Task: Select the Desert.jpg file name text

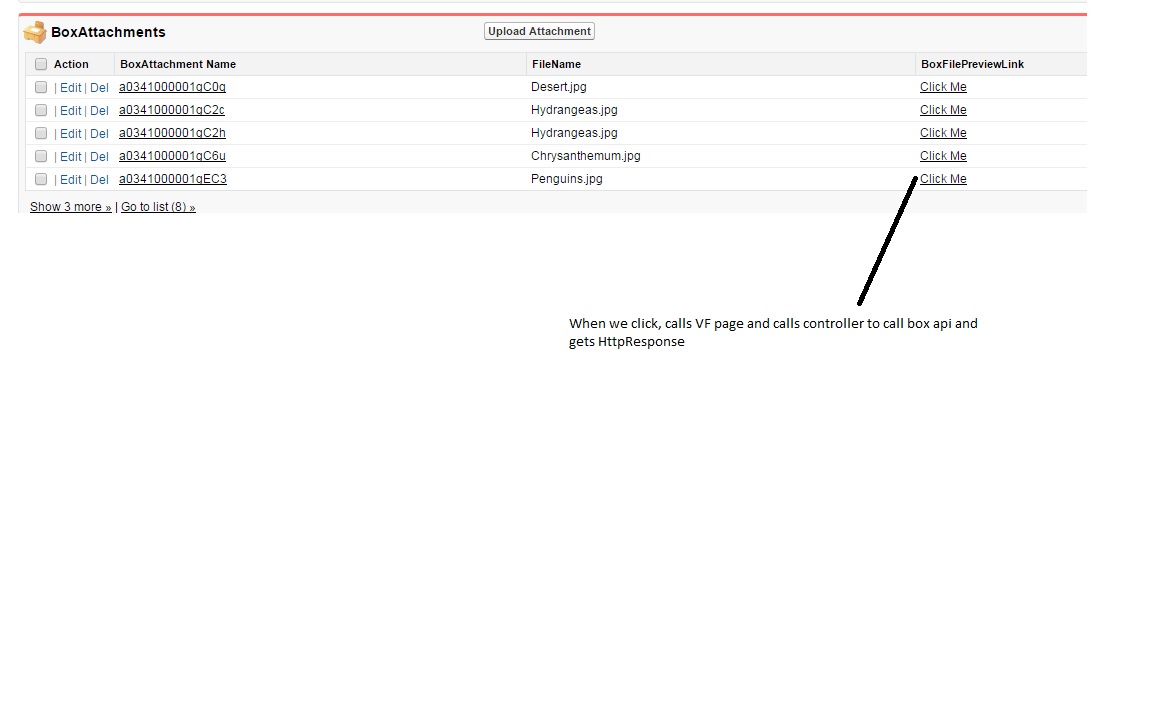Action: (x=558, y=87)
